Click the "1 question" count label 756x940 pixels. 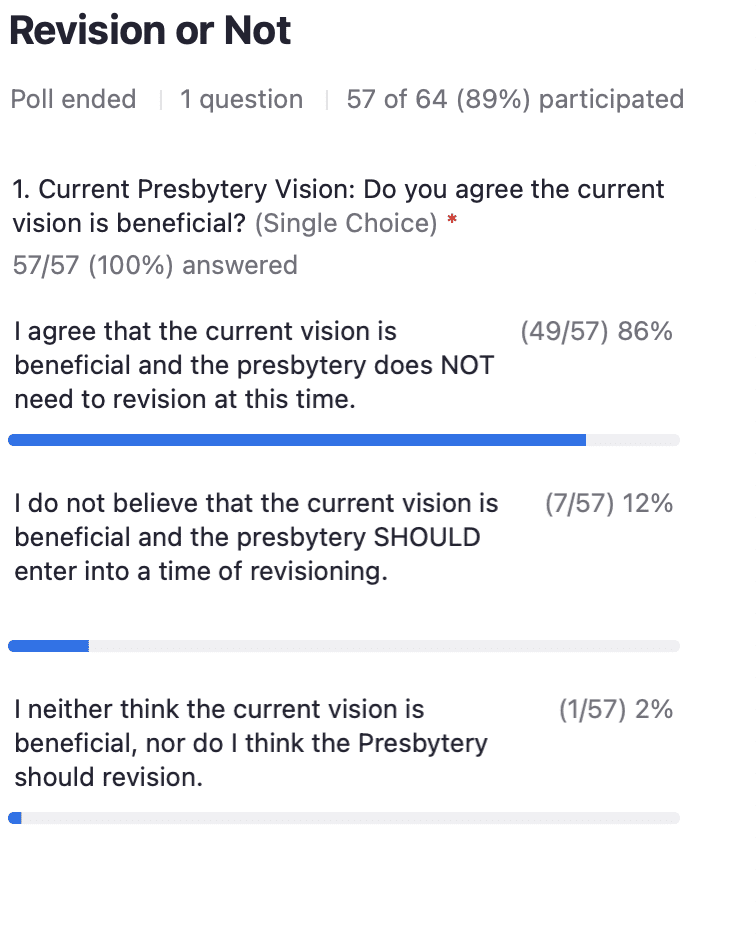(241, 100)
